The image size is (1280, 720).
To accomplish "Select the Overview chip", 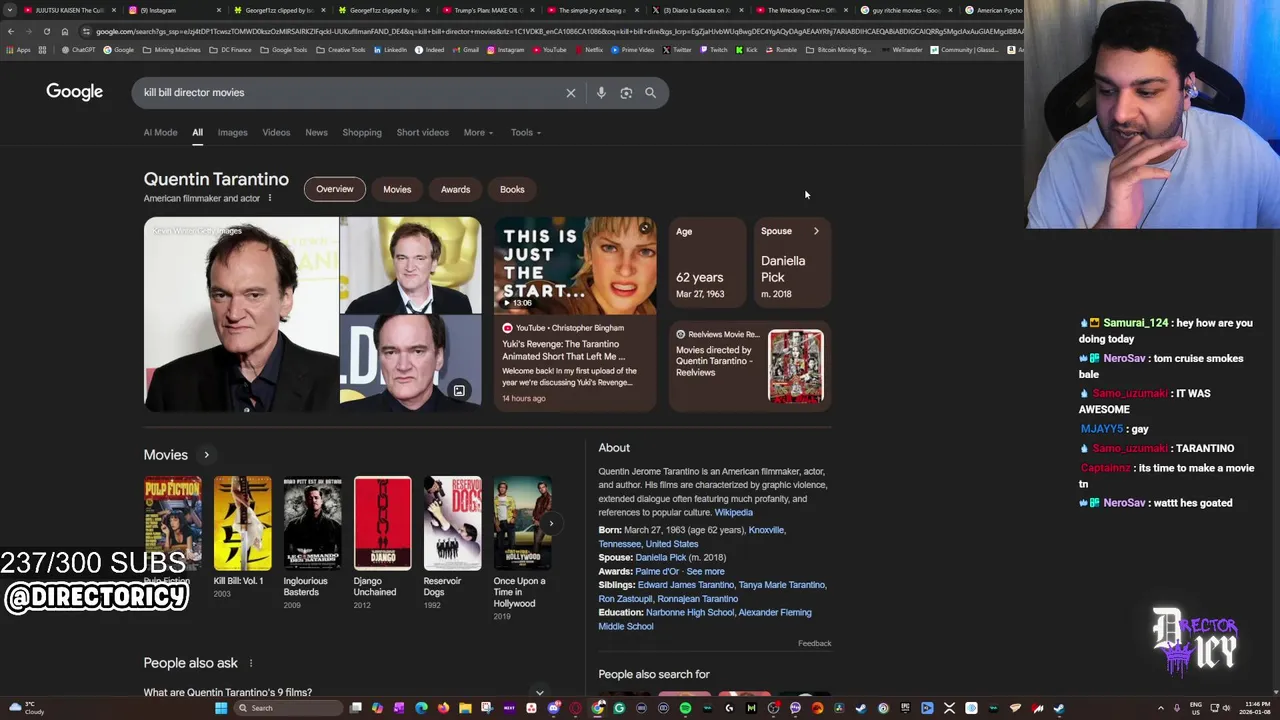I will coord(335,189).
